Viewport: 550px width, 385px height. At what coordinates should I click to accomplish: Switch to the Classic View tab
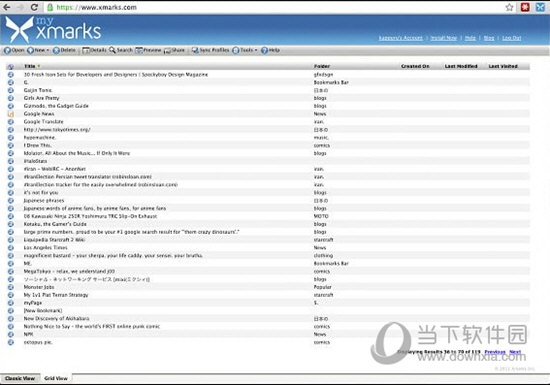[x=20, y=379]
